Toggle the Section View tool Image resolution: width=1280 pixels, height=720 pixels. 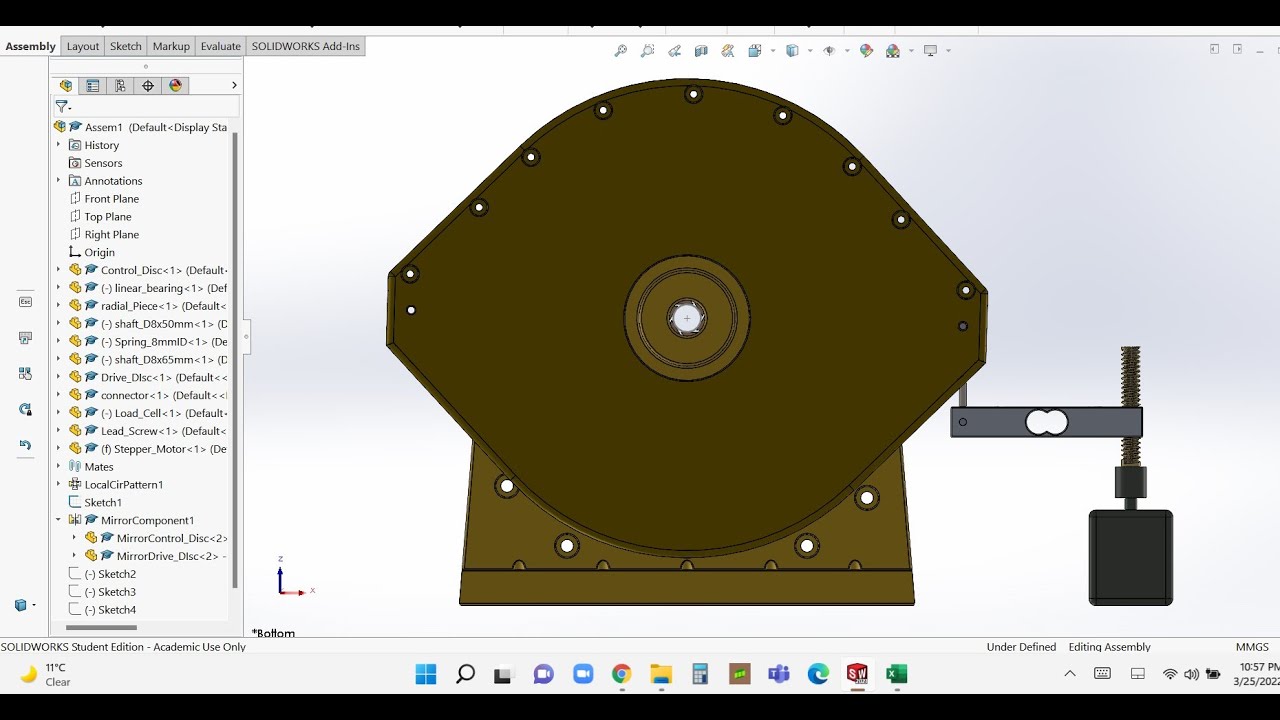pos(701,50)
